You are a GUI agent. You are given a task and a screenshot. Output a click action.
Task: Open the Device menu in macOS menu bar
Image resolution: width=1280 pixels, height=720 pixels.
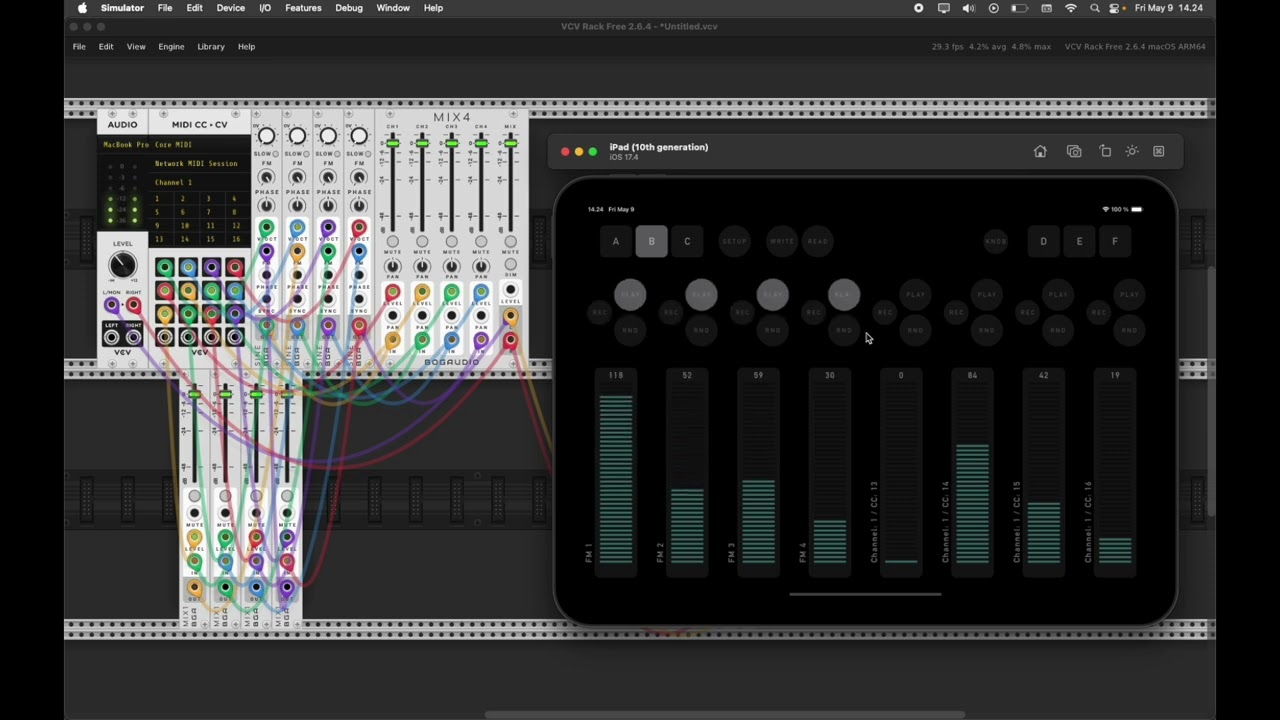pyautogui.click(x=231, y=8)
